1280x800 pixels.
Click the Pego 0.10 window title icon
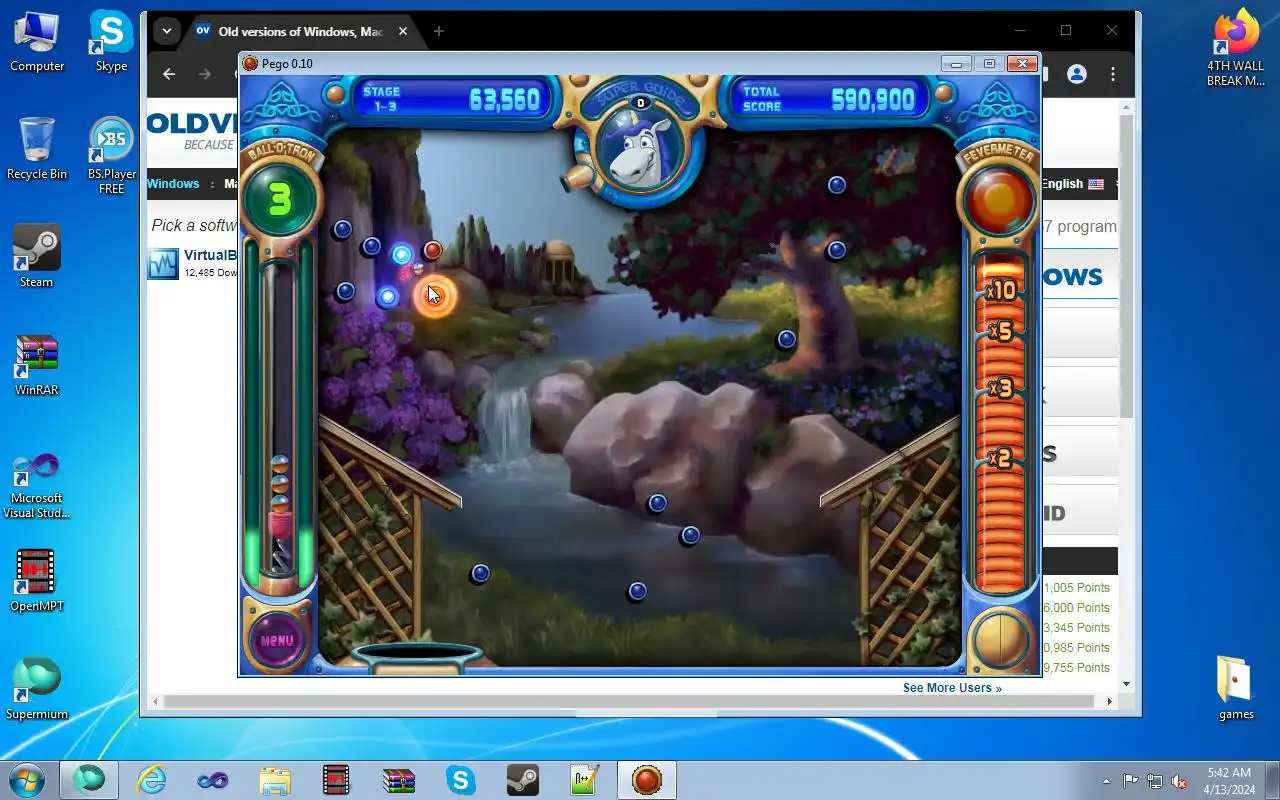coord(251,64)
